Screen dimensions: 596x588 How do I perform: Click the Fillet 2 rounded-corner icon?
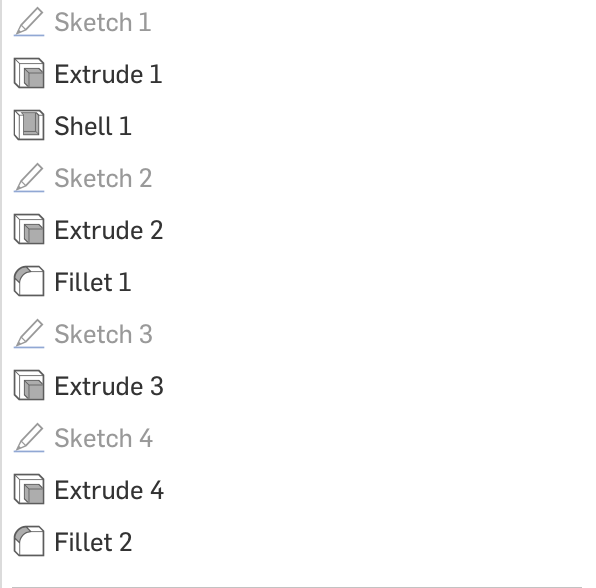tap(29, 541)
